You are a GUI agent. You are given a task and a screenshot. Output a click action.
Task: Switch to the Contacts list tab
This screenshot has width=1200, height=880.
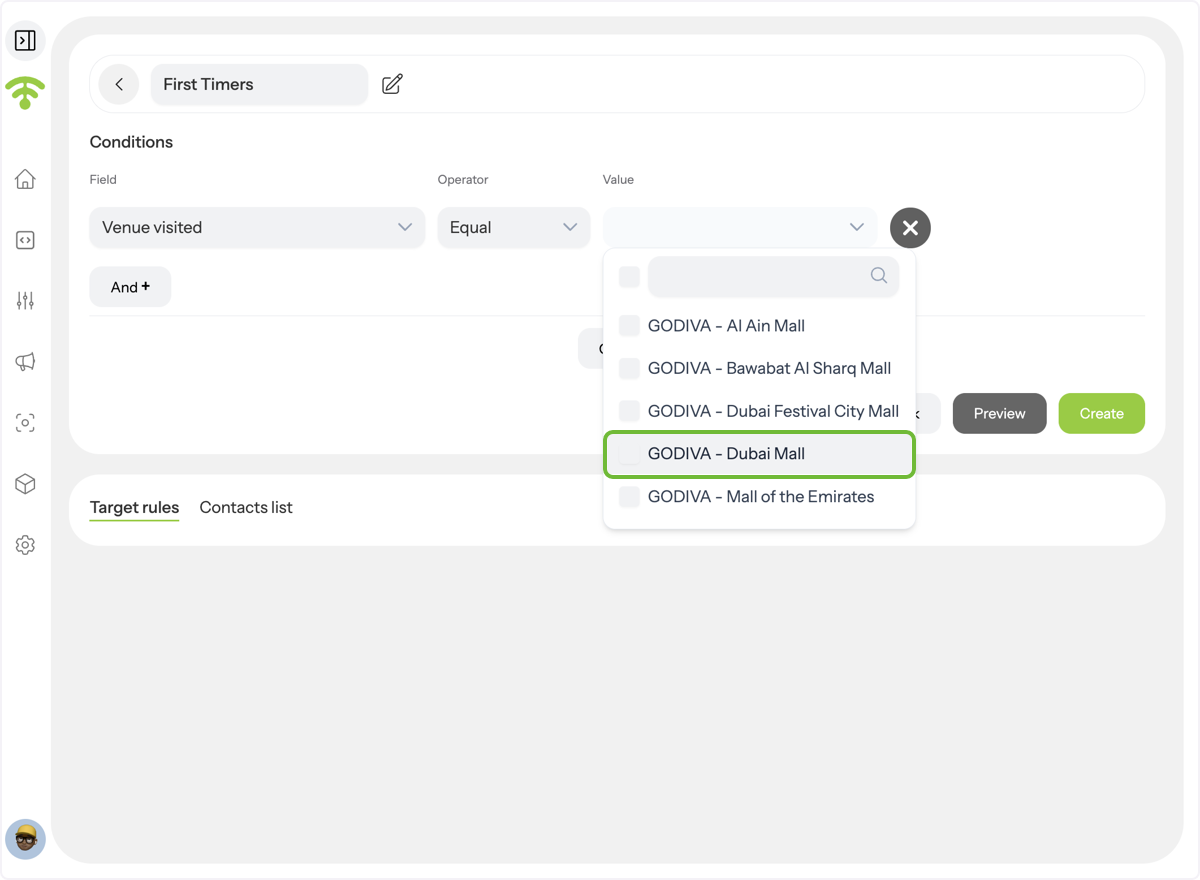click(246, 507)
